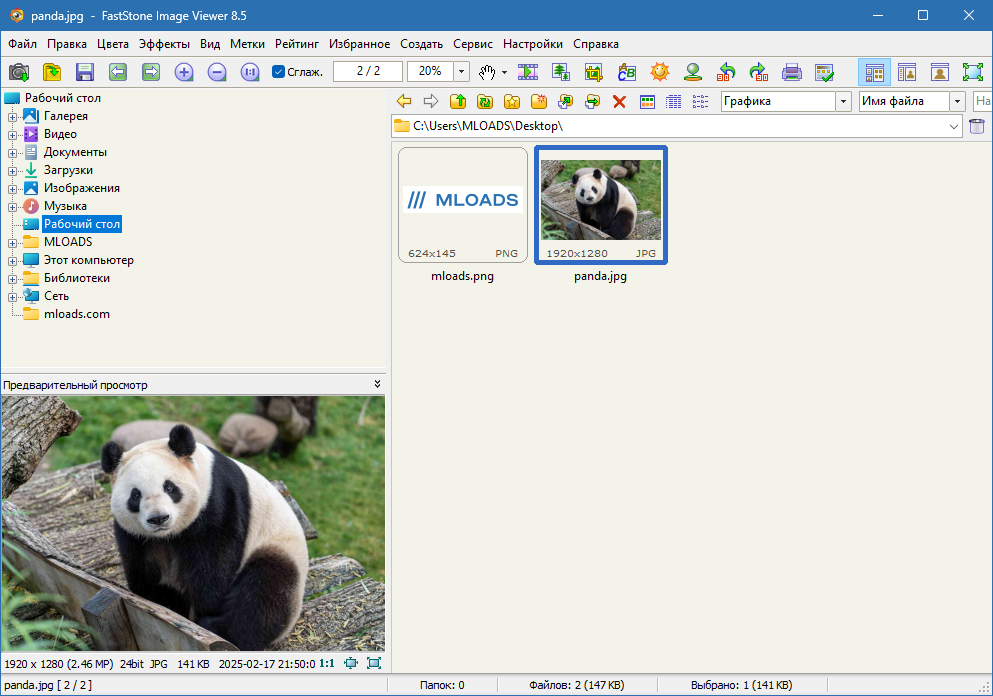Rotate the image right 90 degrees
The image size is (993, 696).
tap(759, 72)
